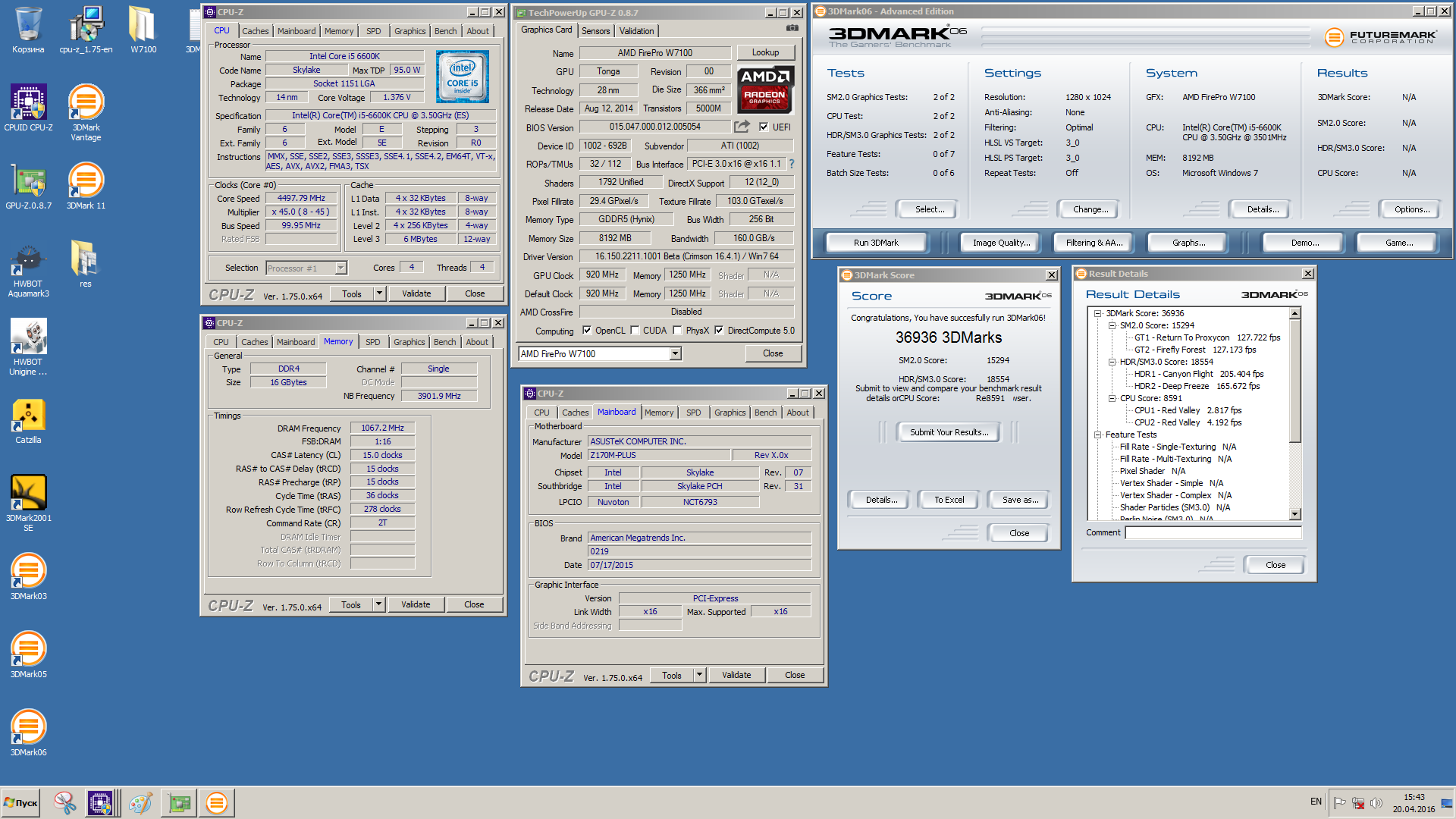
Task: Open the Пуск Start button
Action: coord(20,802)
